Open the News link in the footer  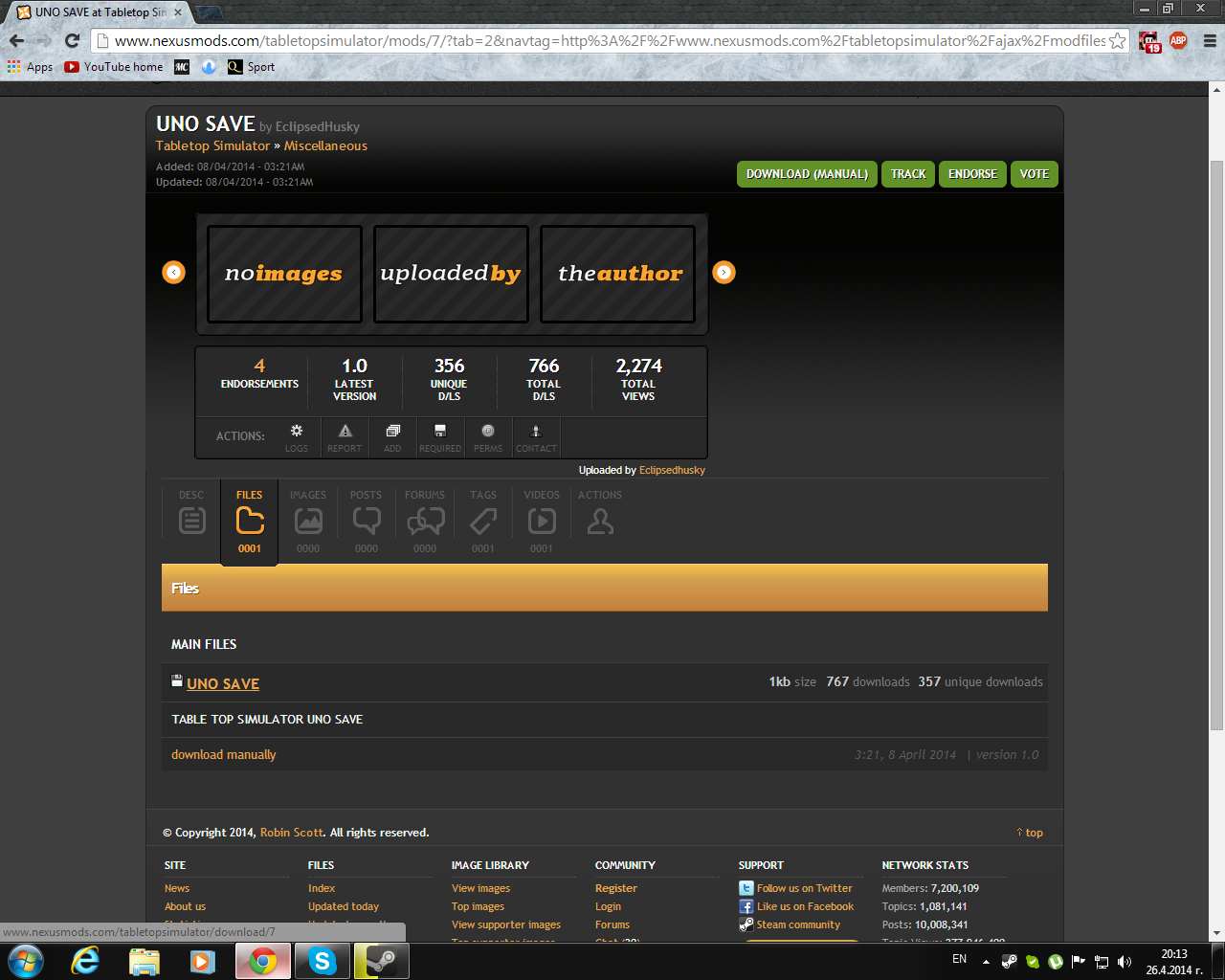(x=177, y=888)
